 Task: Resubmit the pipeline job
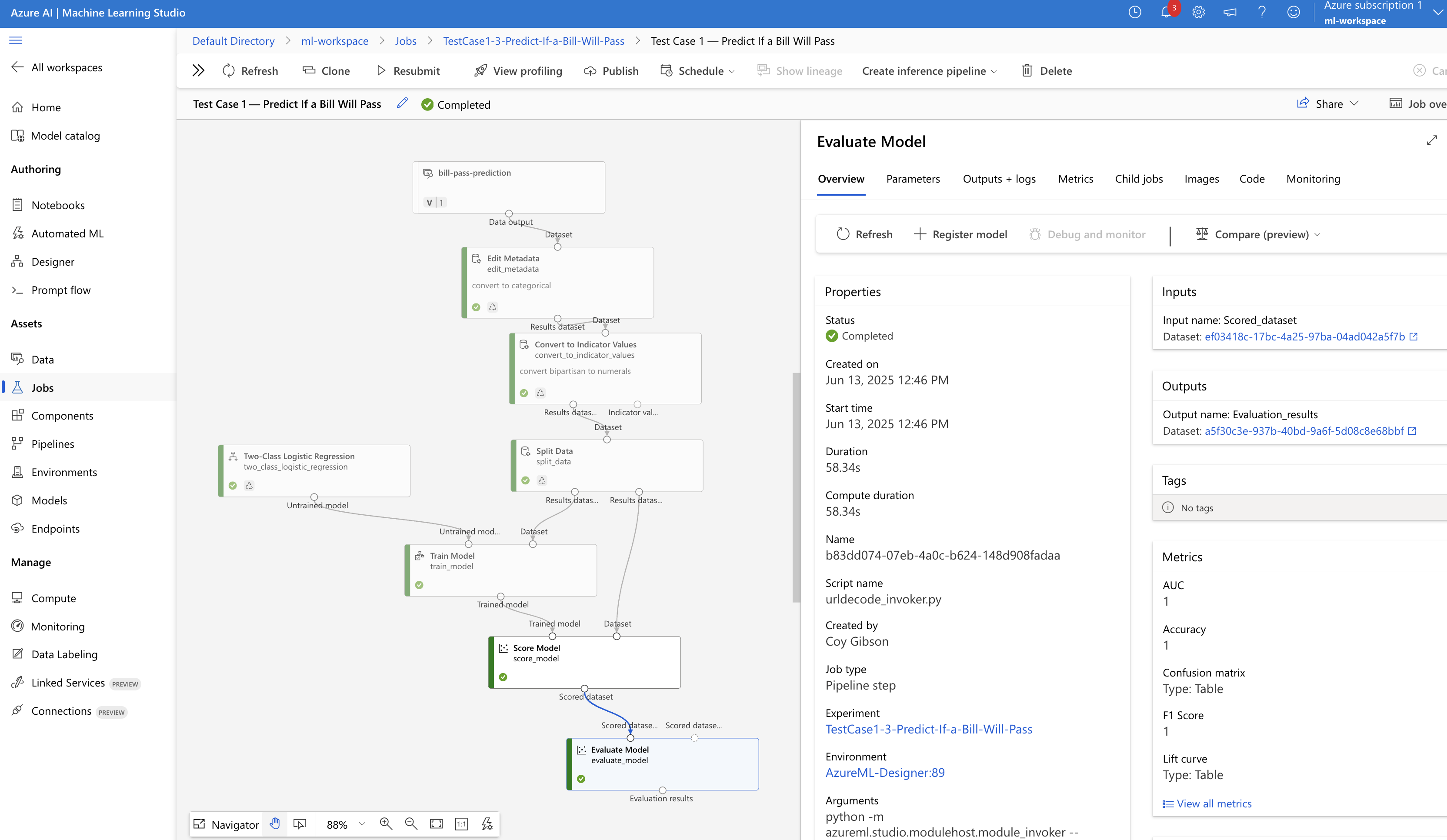point(408,70)
